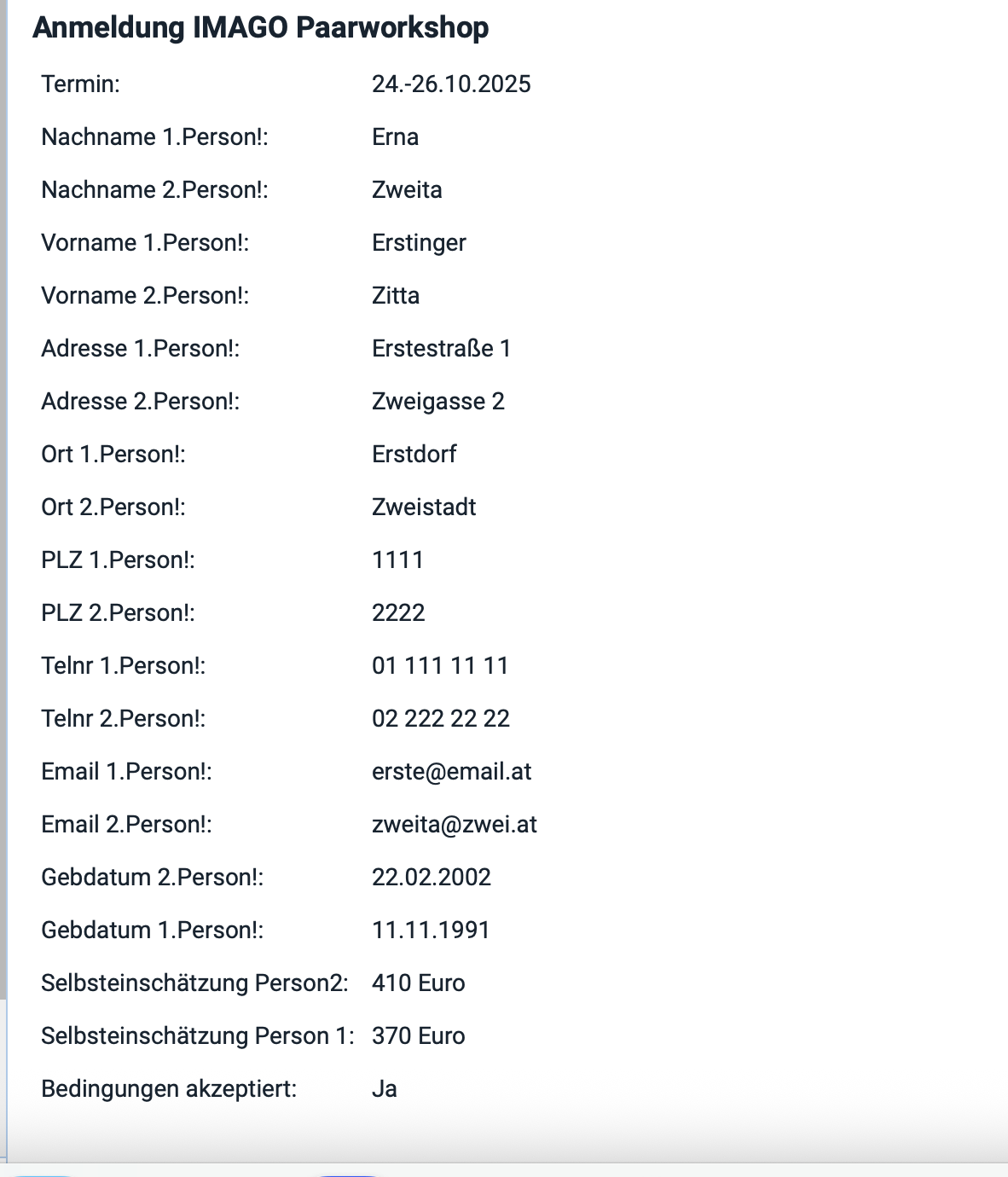Click the first name value Zitta
Image resolution: width=1008 pixels, height=1177 pixels.
pyautogui.click(x=396, y=295)
